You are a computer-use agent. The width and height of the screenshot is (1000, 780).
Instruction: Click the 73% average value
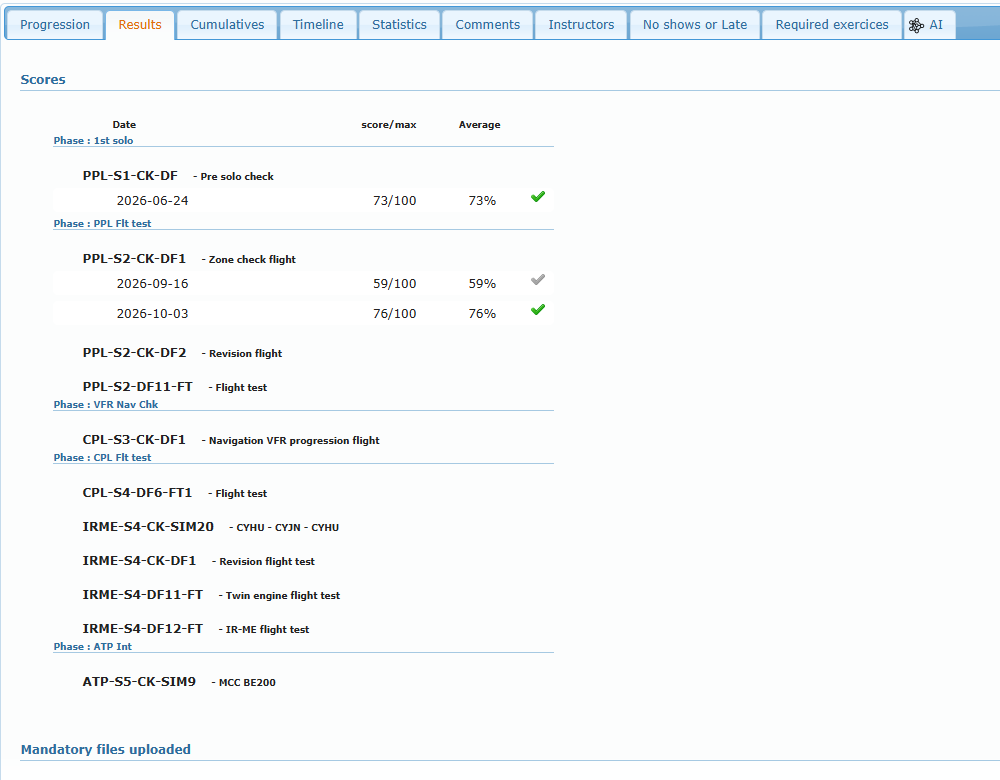(x=482, y=200)
